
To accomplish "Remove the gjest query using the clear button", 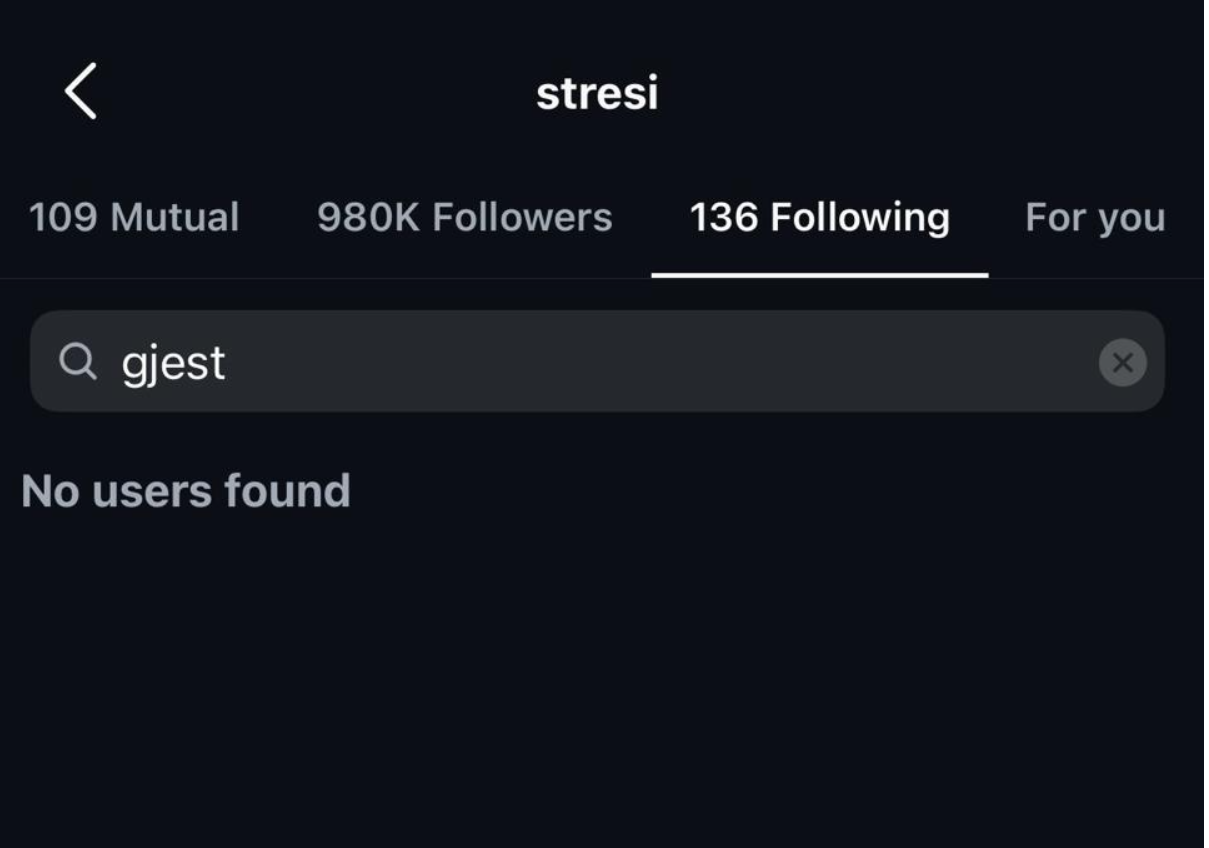I will click(1122, 362).
